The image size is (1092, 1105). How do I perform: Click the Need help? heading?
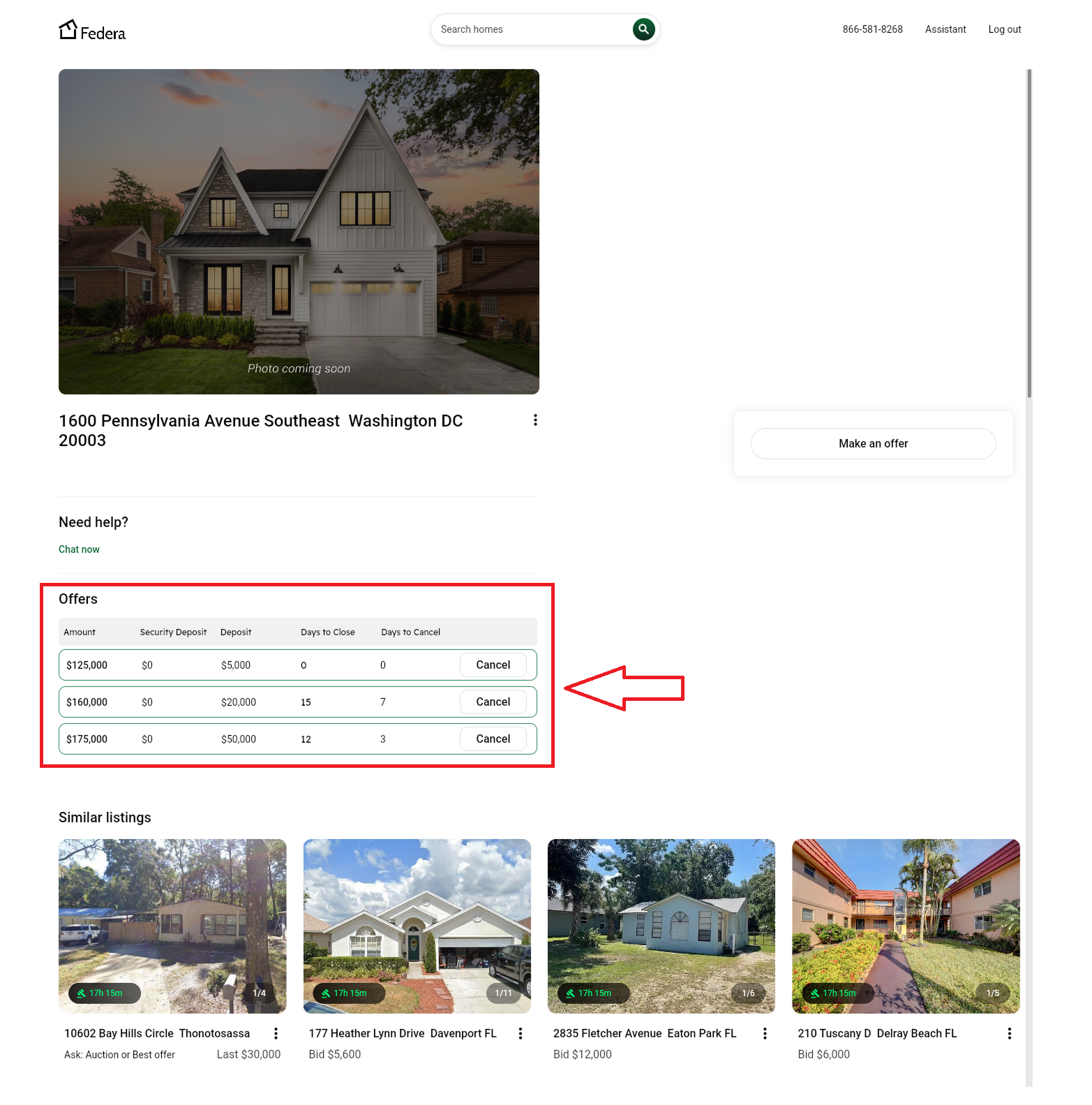pyautogui.click(x=94, y=522)
